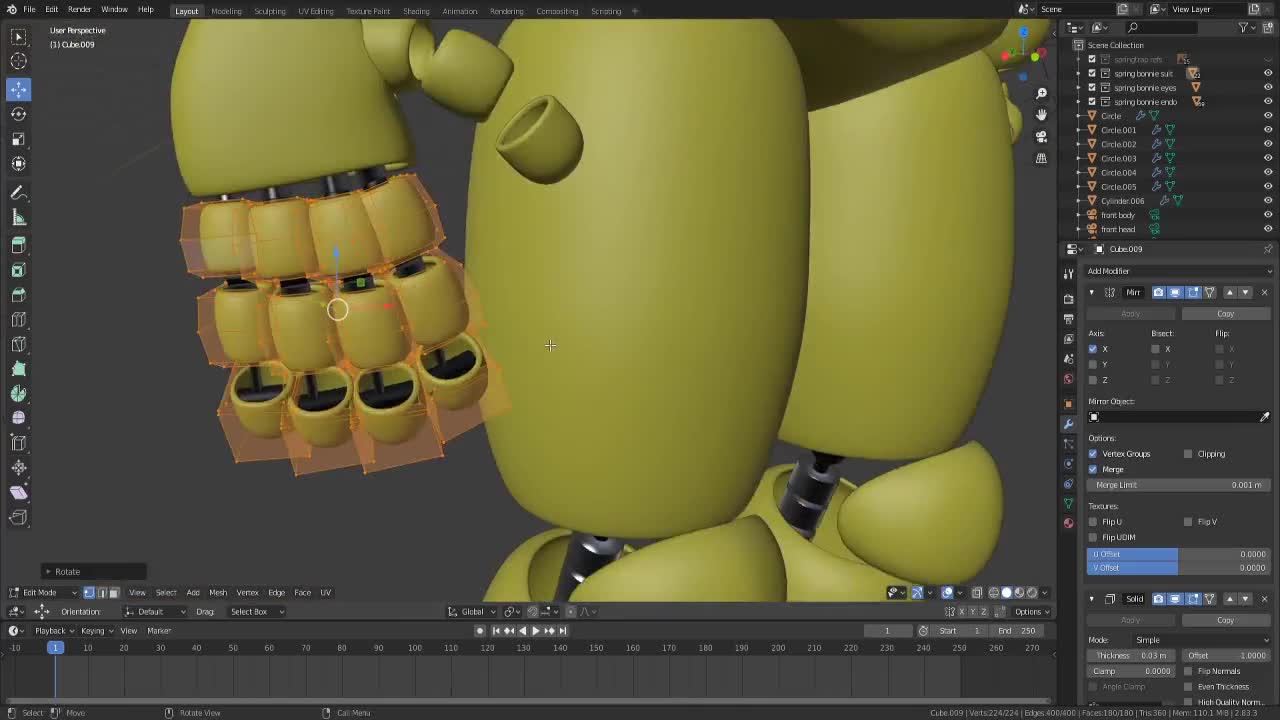Select the Shrink/Fatten tool

click(x=18, y=467)
